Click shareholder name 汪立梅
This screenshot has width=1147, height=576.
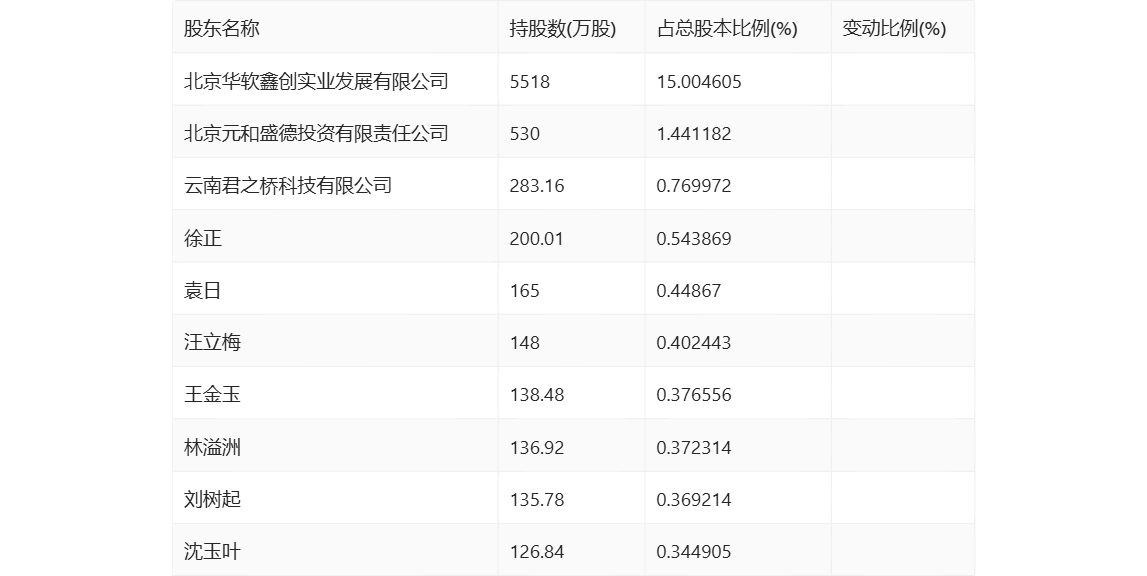point(212,343)
